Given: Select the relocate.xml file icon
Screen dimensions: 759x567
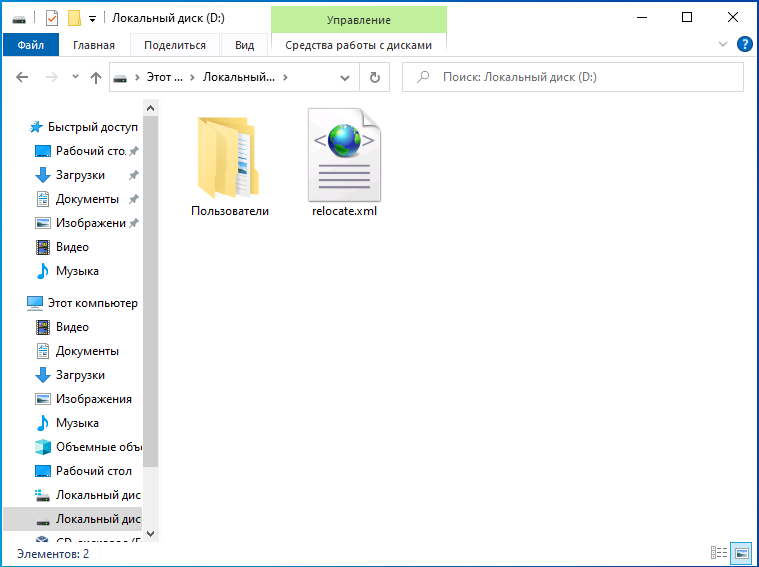Looking at the screenshot, I should (x=344, y=154).
